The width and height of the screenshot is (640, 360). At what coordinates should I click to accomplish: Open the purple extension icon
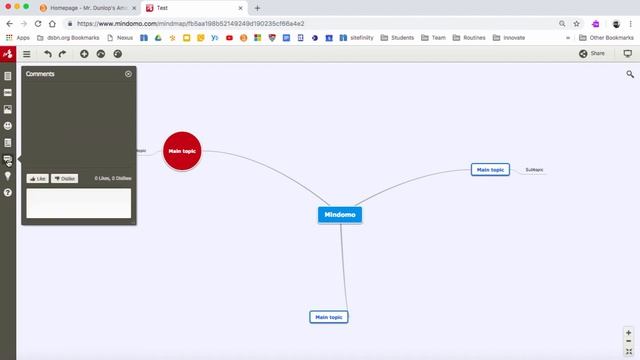click(596, 24)
